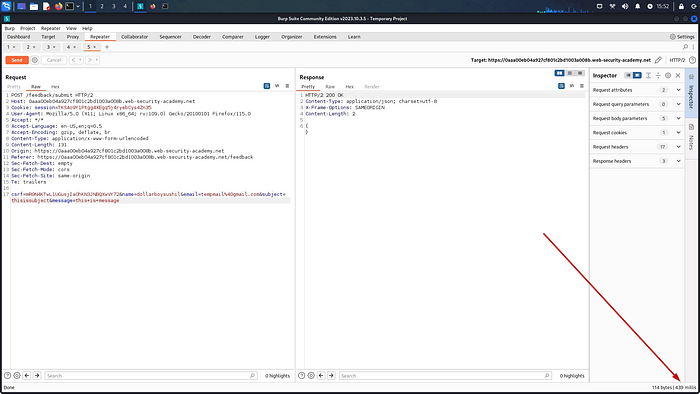
Task: Select side-by-side layout view
Action: pos(559,73)
